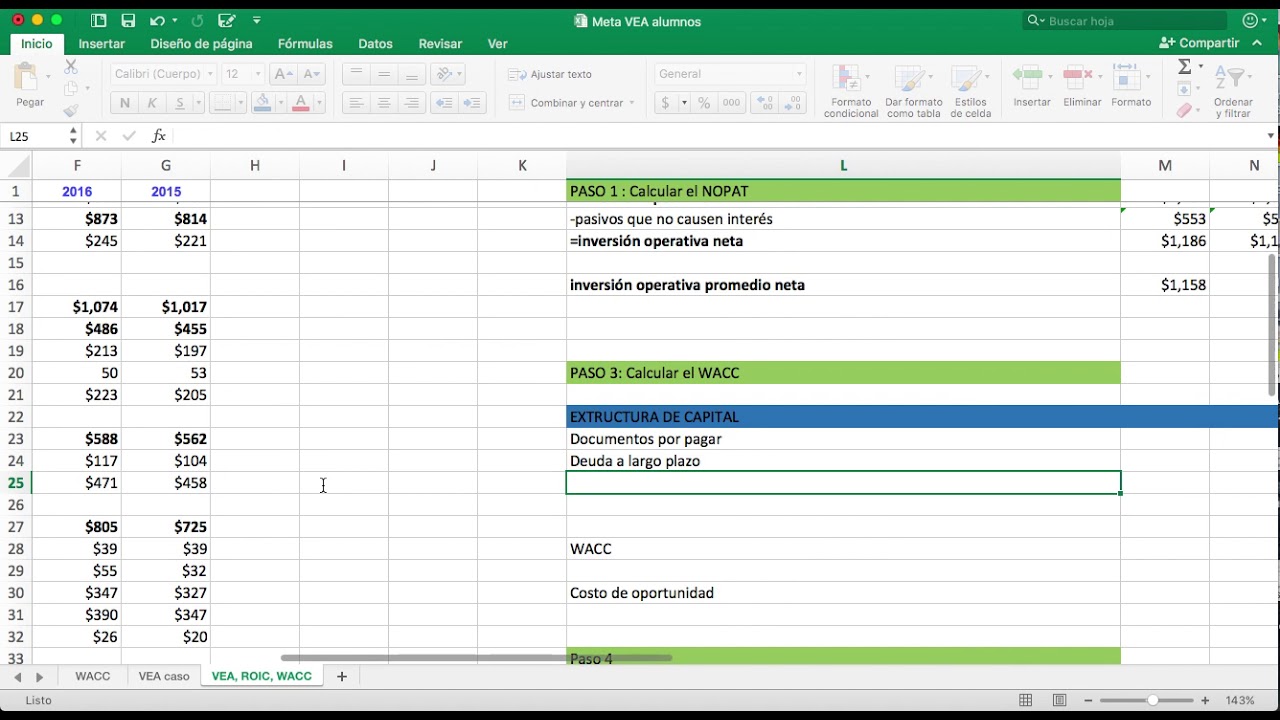This screenshot has width=1280, height=720.
Task: Click the fx insert function icon
Action: click(159, 136)
